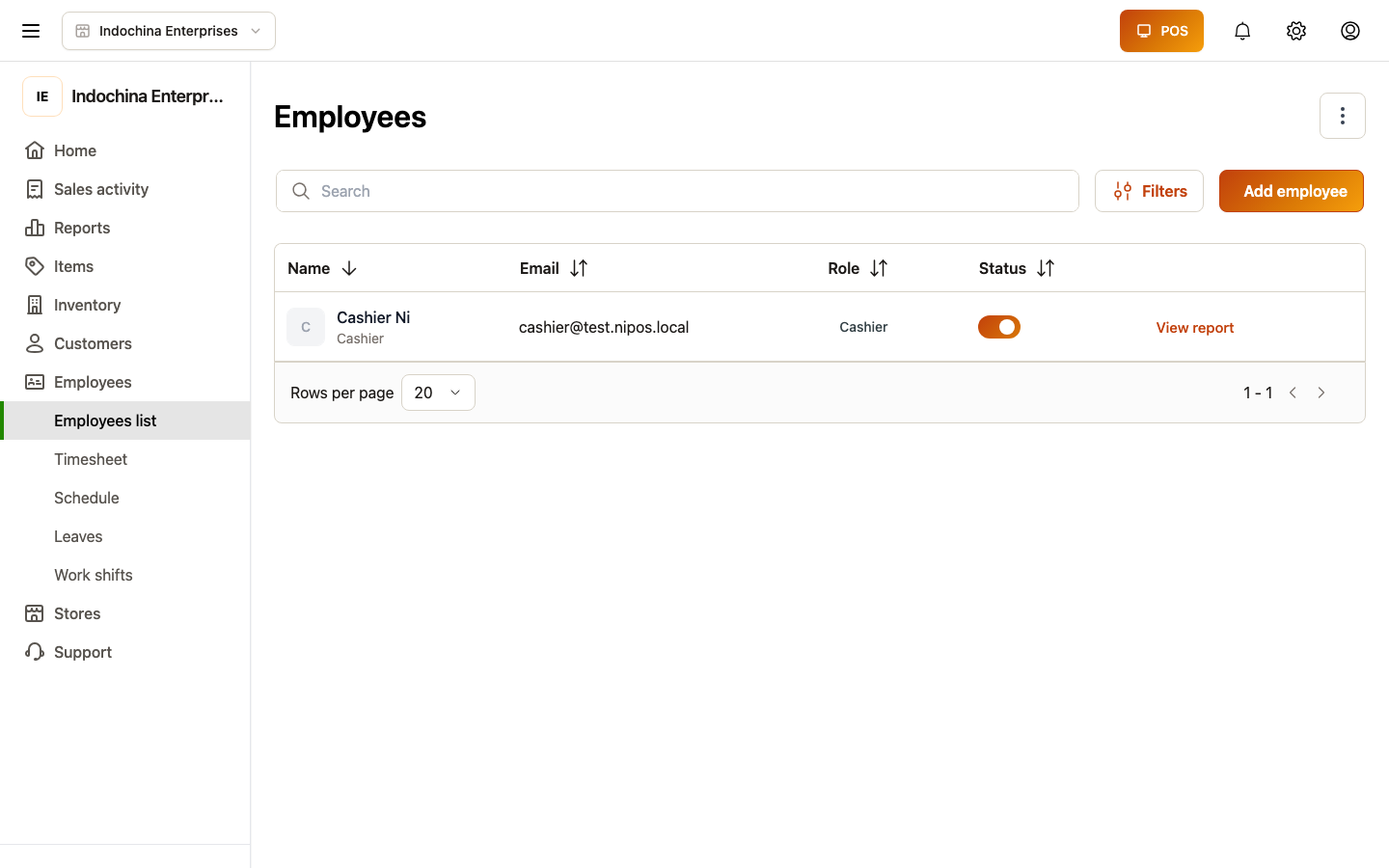Sort table by Role column
The image size is (1389, 868).
(x=879, y=268)
